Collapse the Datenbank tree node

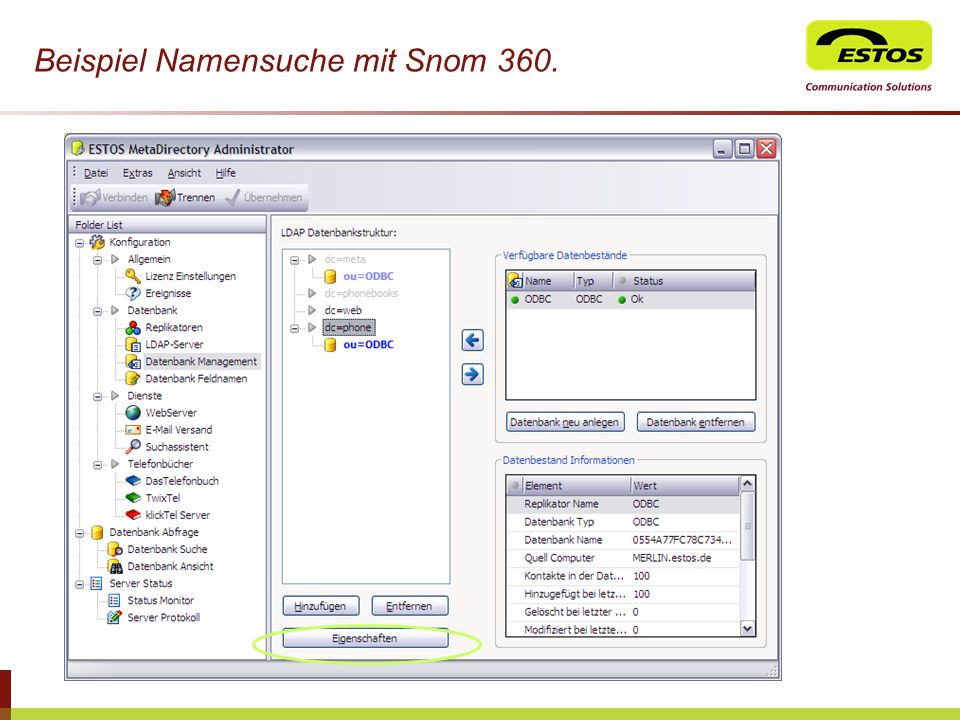click(97, 312)
